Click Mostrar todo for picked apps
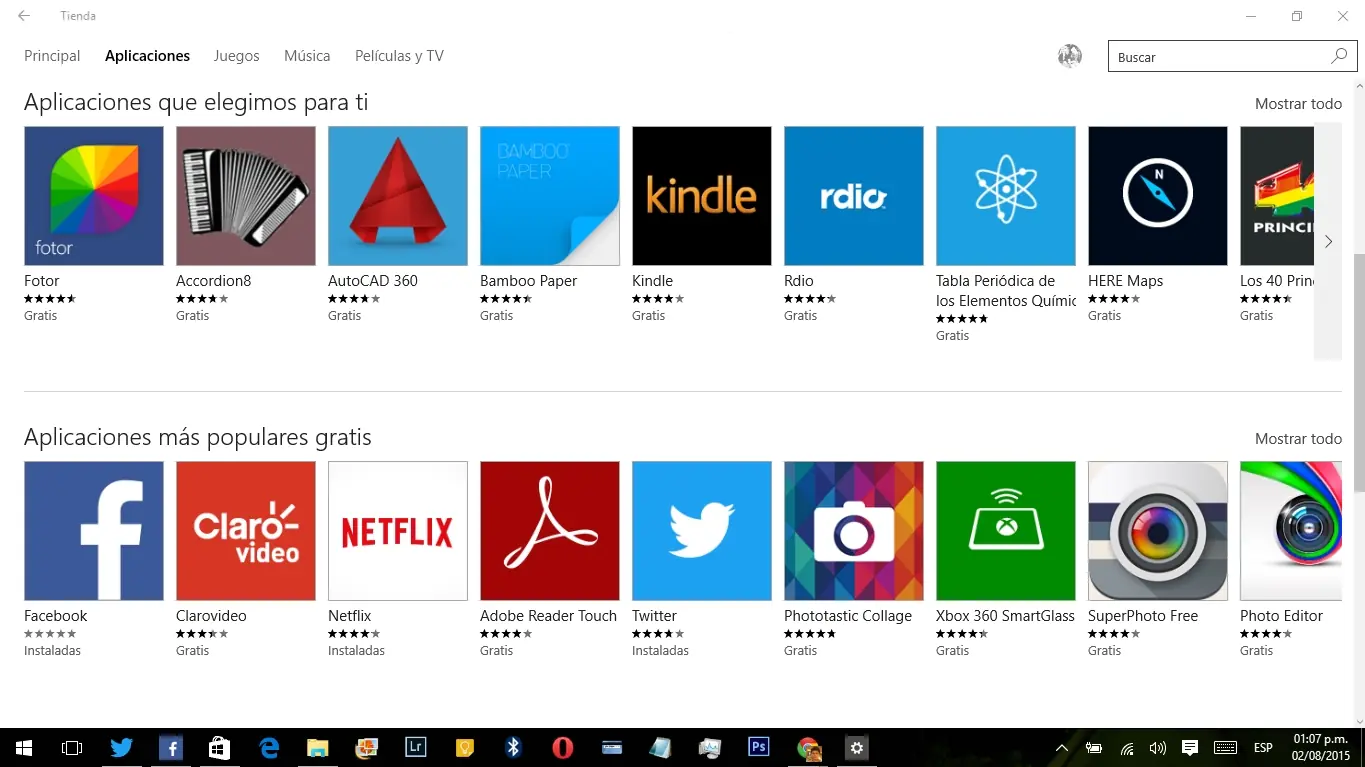1365x767 pixels. pyautogui.click(x=1298, y=104)
